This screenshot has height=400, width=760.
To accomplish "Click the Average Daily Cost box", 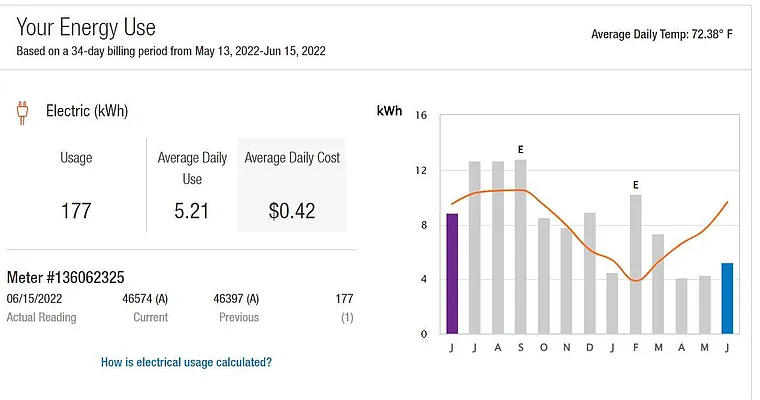I will (x=292, y=185).
